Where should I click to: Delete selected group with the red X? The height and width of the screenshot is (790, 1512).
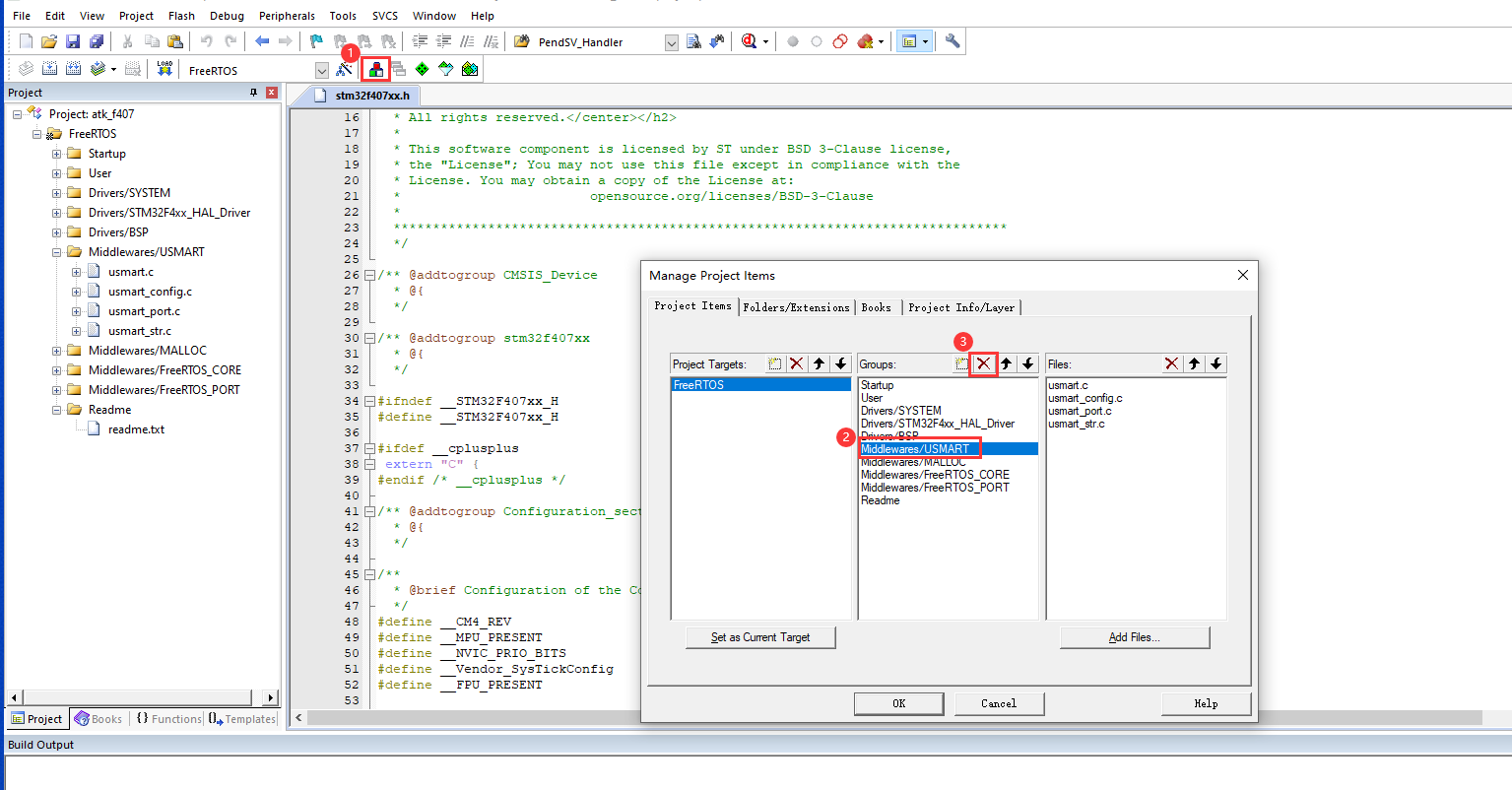coord(982,363)
